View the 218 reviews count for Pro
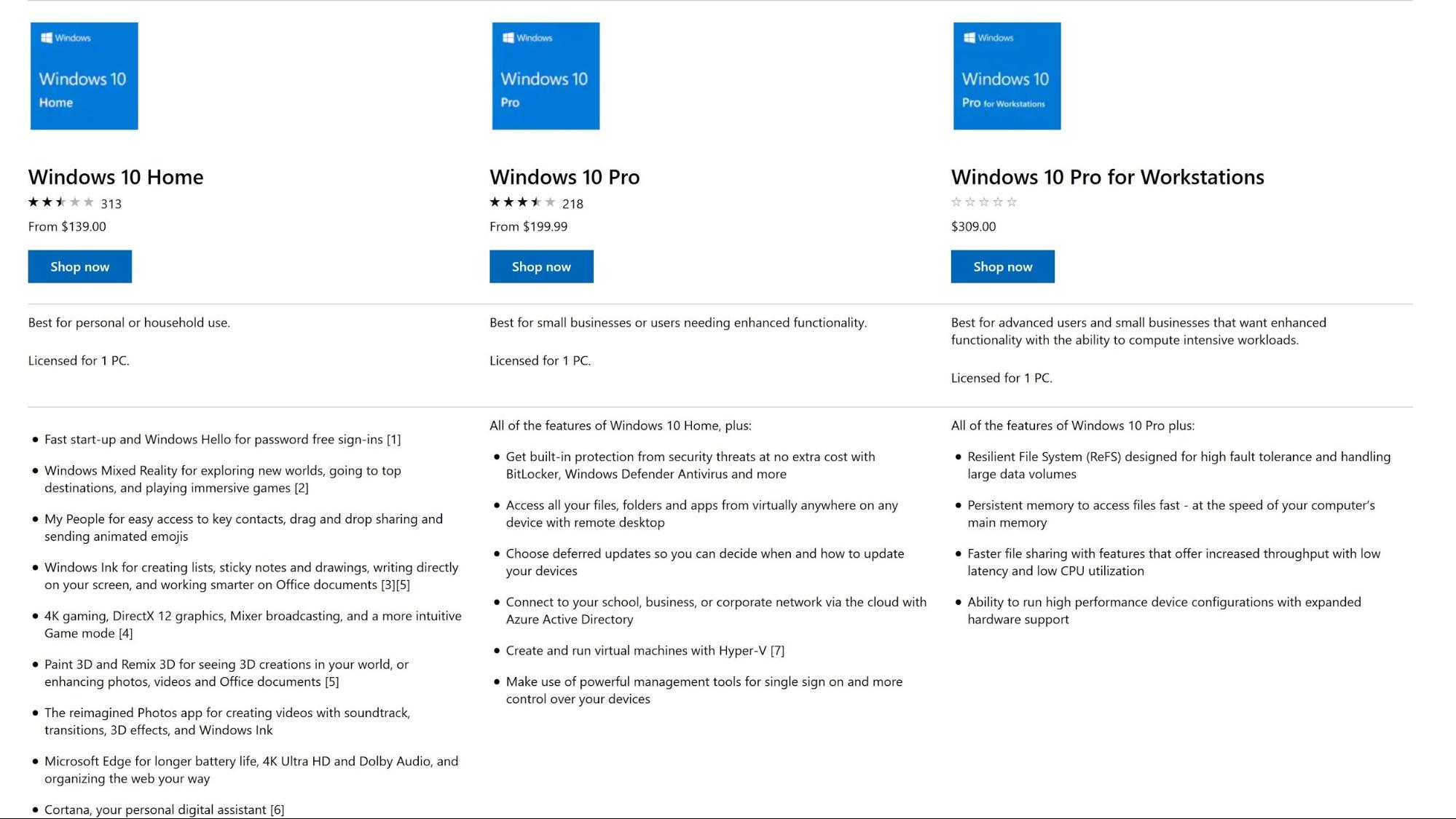This screenshot has height=819, width=1456. click(x=574, y=203)
